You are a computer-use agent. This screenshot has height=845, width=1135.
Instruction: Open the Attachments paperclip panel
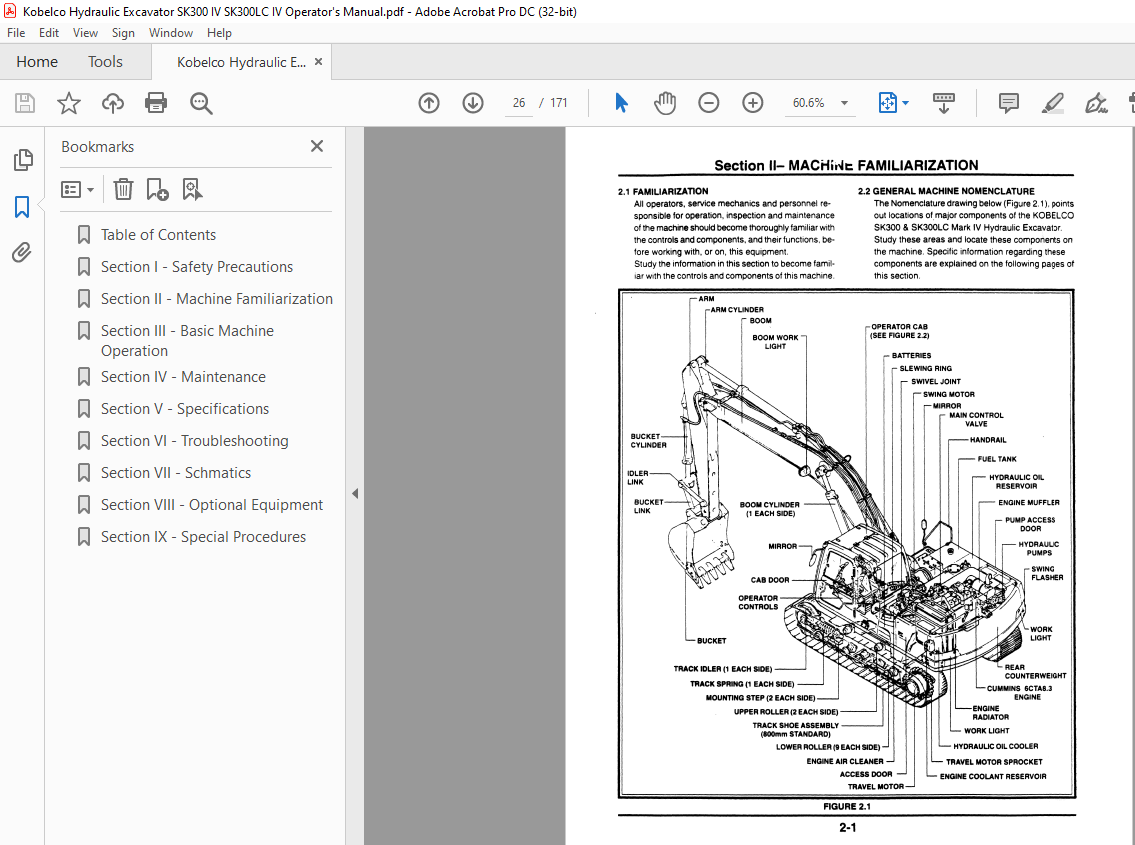[22, 253]
